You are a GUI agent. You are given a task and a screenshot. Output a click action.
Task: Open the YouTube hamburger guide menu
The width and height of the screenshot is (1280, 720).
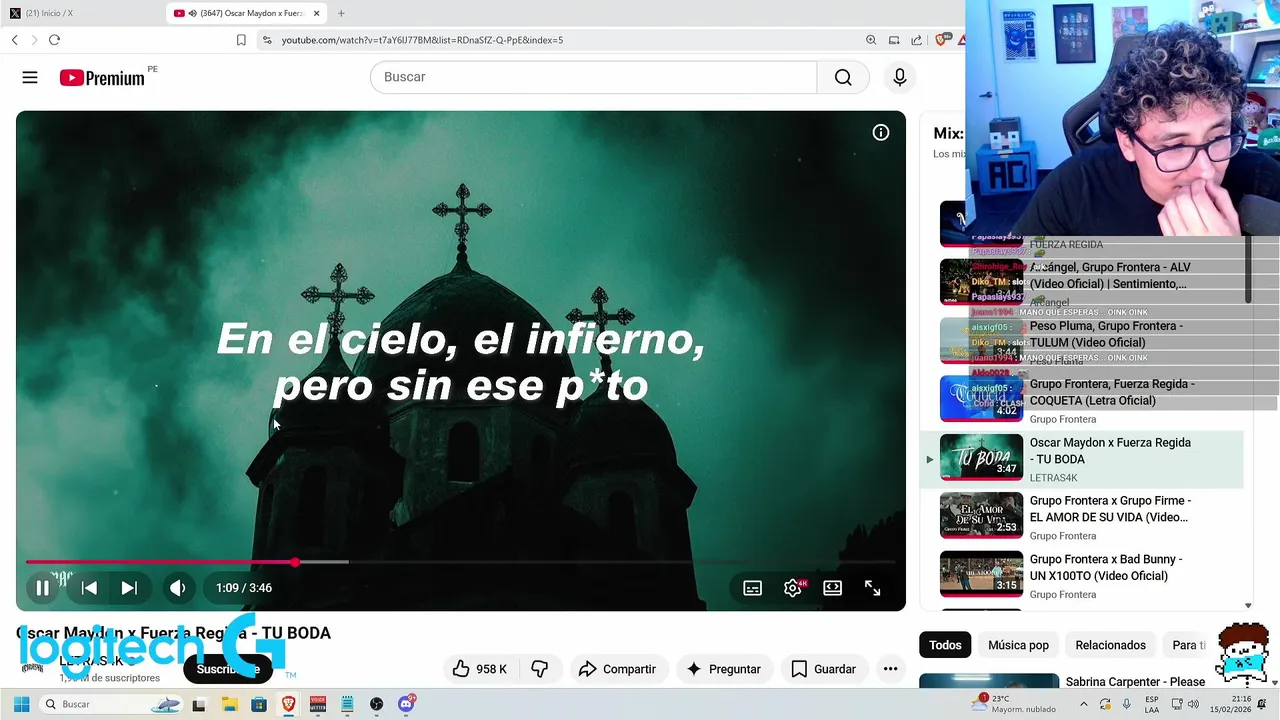[x=30, y=77]
